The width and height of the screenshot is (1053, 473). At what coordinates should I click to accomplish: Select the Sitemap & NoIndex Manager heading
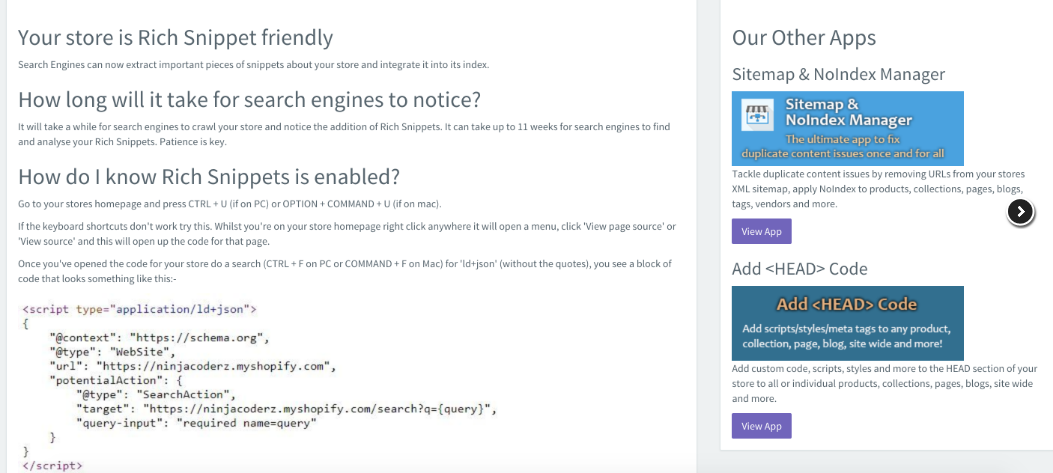pos(838,74)
